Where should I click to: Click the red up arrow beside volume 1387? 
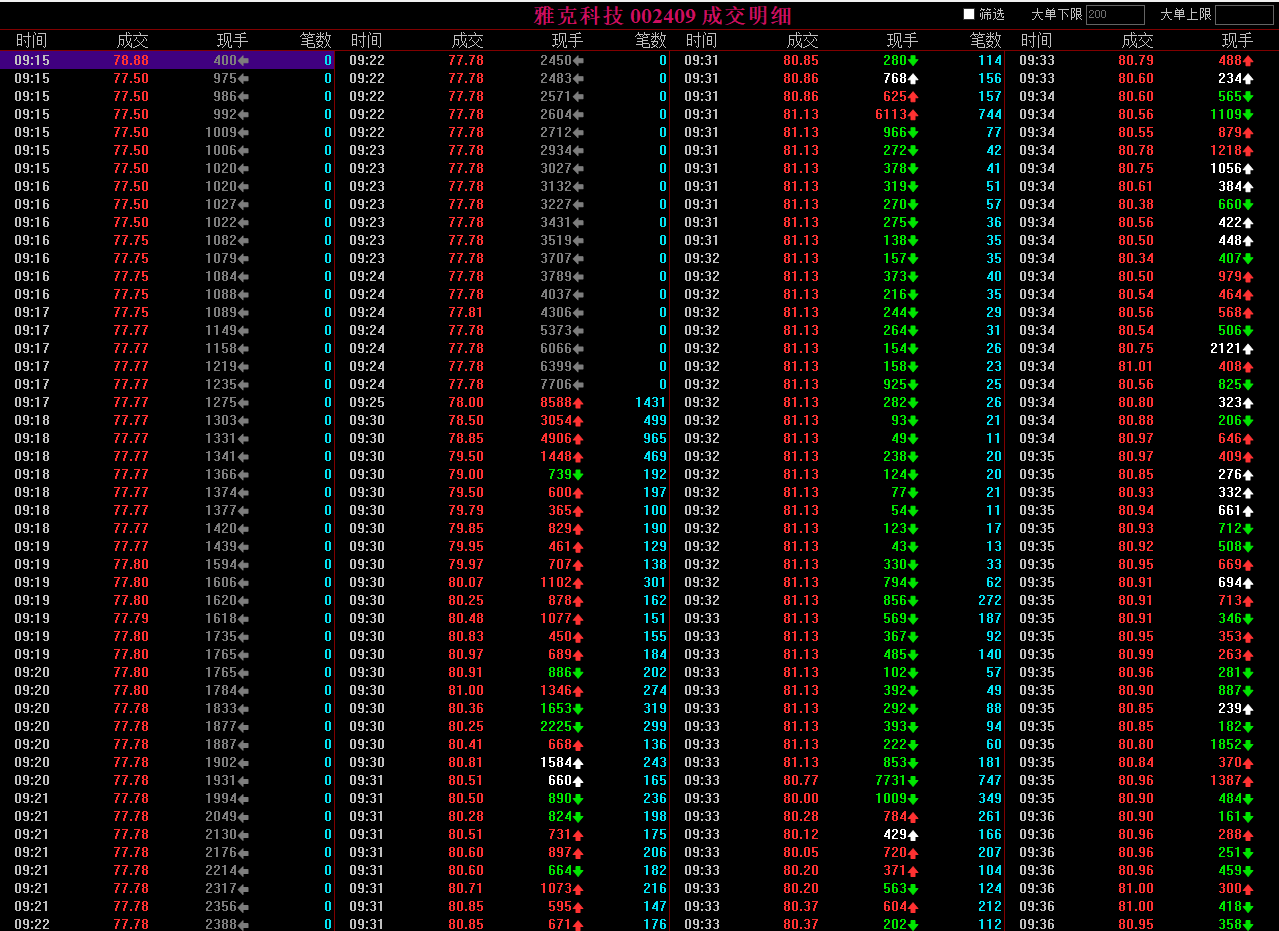[1248, 780]
